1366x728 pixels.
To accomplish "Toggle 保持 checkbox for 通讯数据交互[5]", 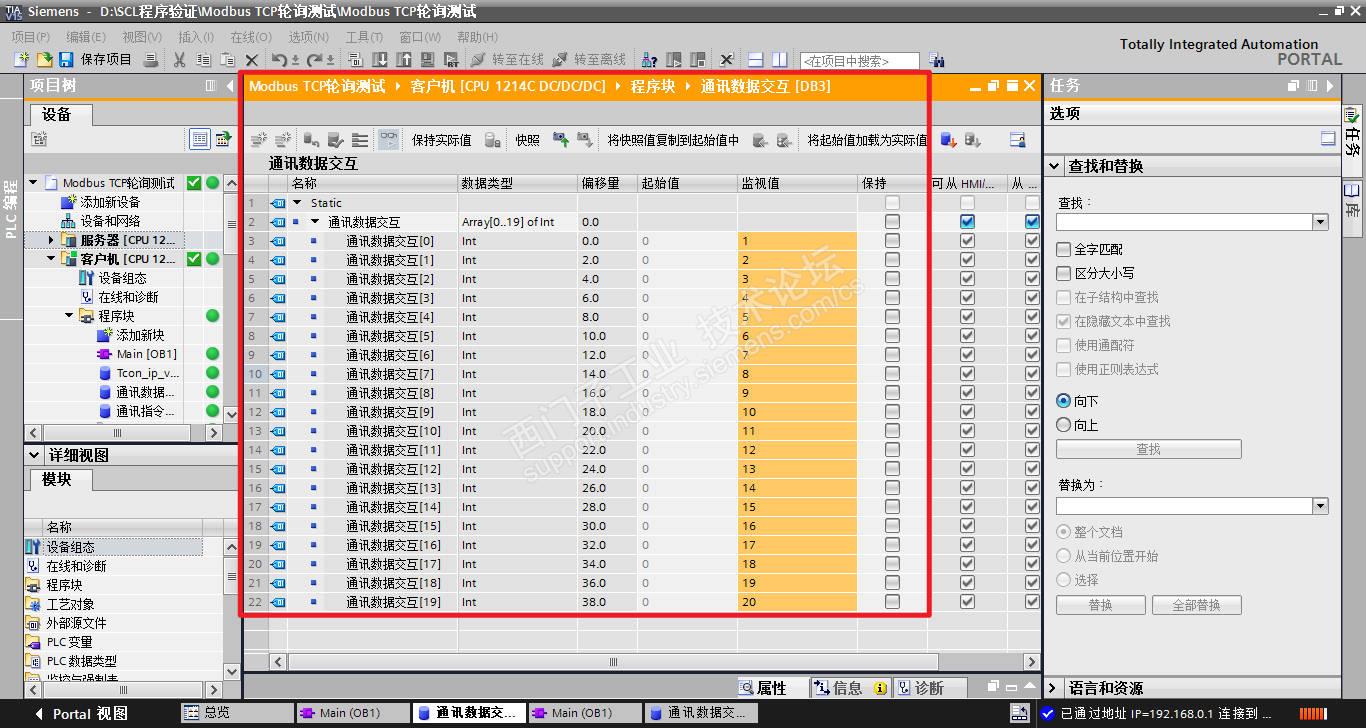I will tap(892, 336).
